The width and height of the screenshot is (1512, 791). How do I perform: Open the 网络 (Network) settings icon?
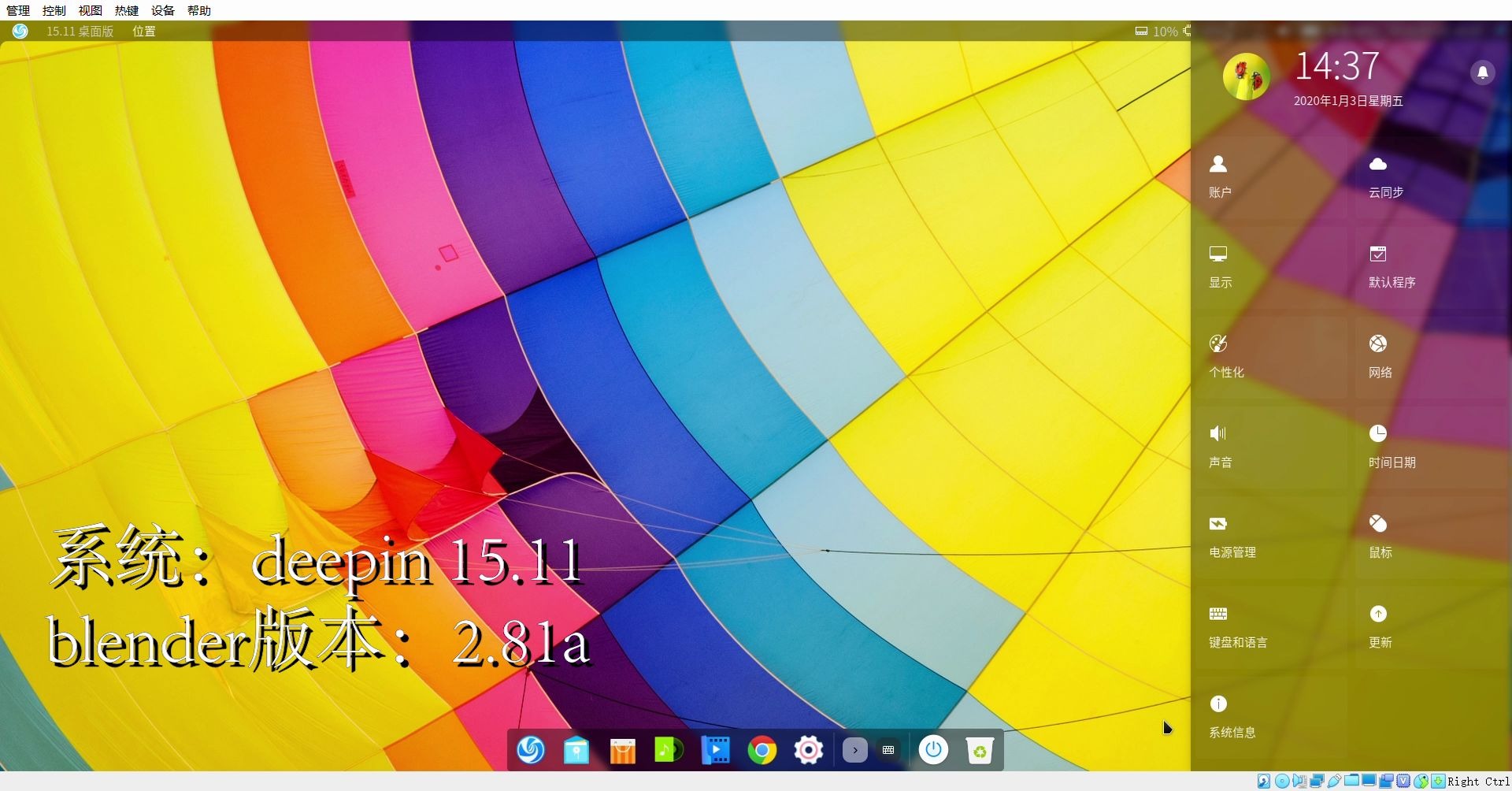[1377, 344]
